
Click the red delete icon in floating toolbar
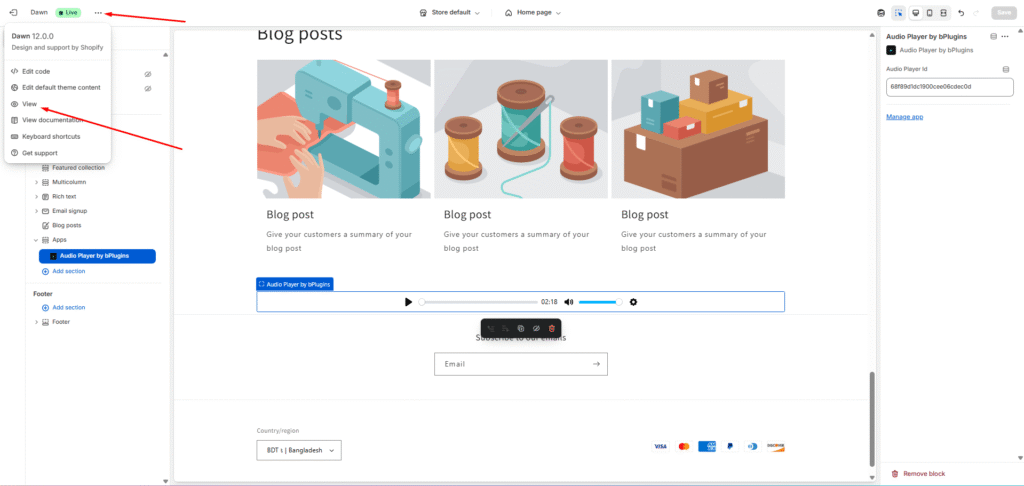pyautogui.click(x=551, y=328)
